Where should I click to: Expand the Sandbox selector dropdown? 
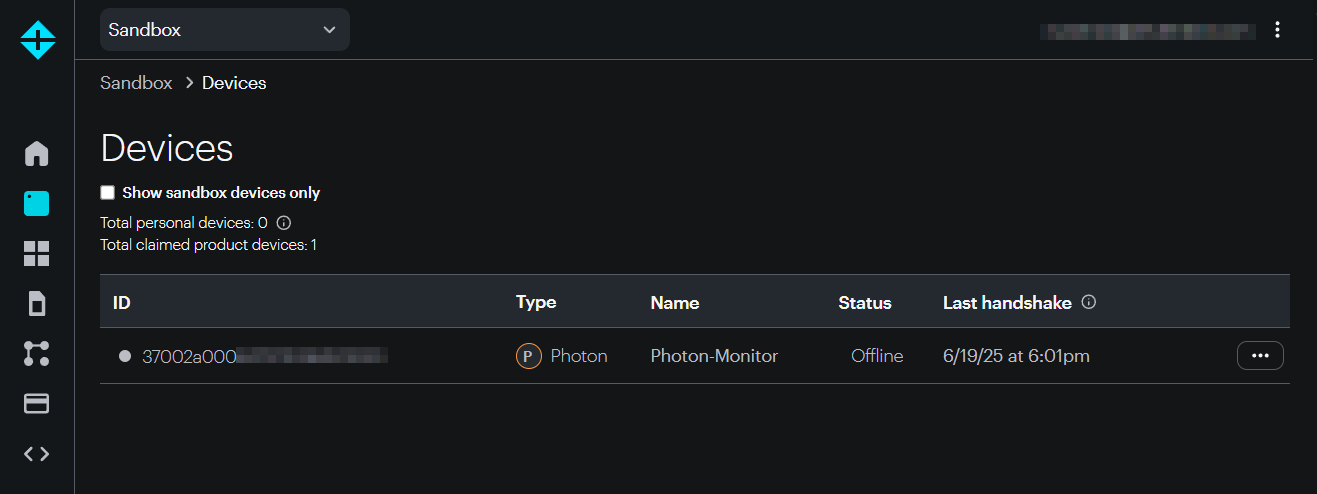pyautogui.click(x=225, y=29)
